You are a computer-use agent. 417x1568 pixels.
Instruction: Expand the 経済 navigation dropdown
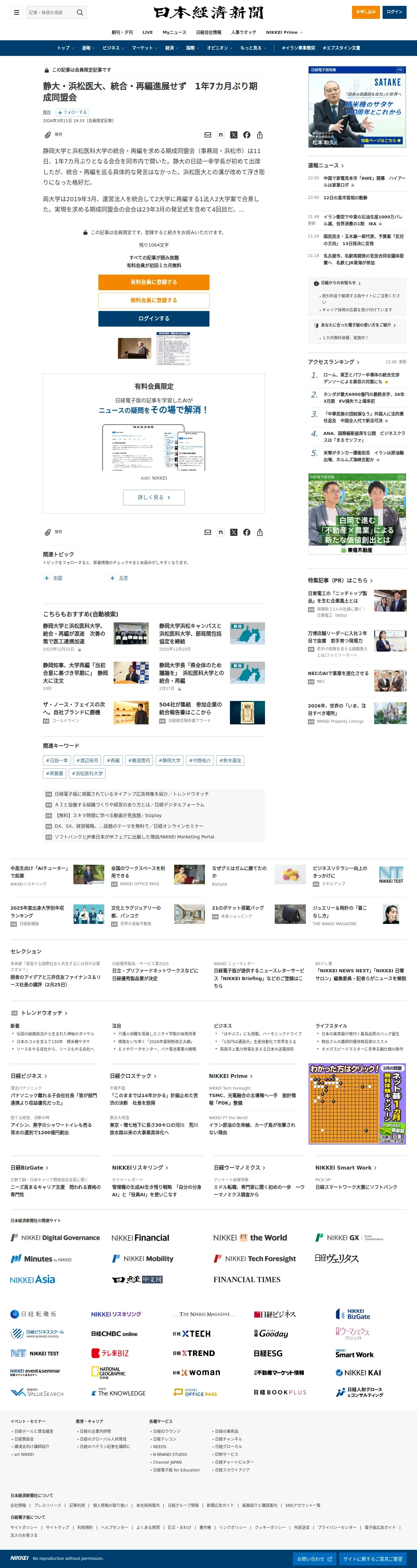point(172,48)
